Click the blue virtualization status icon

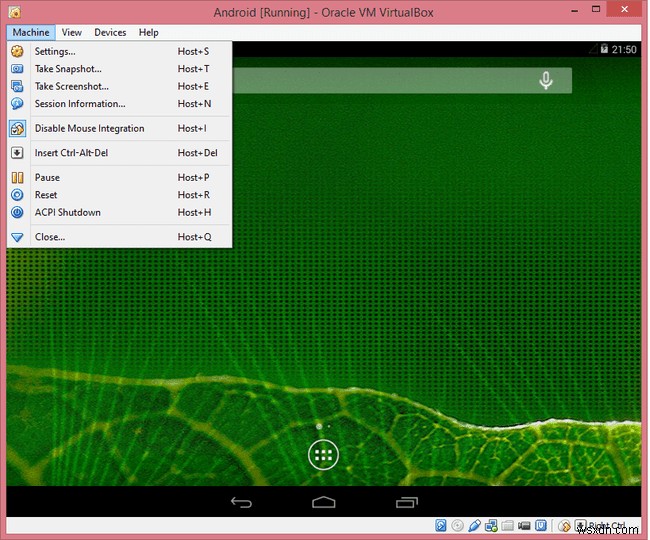tap(541, 525)
